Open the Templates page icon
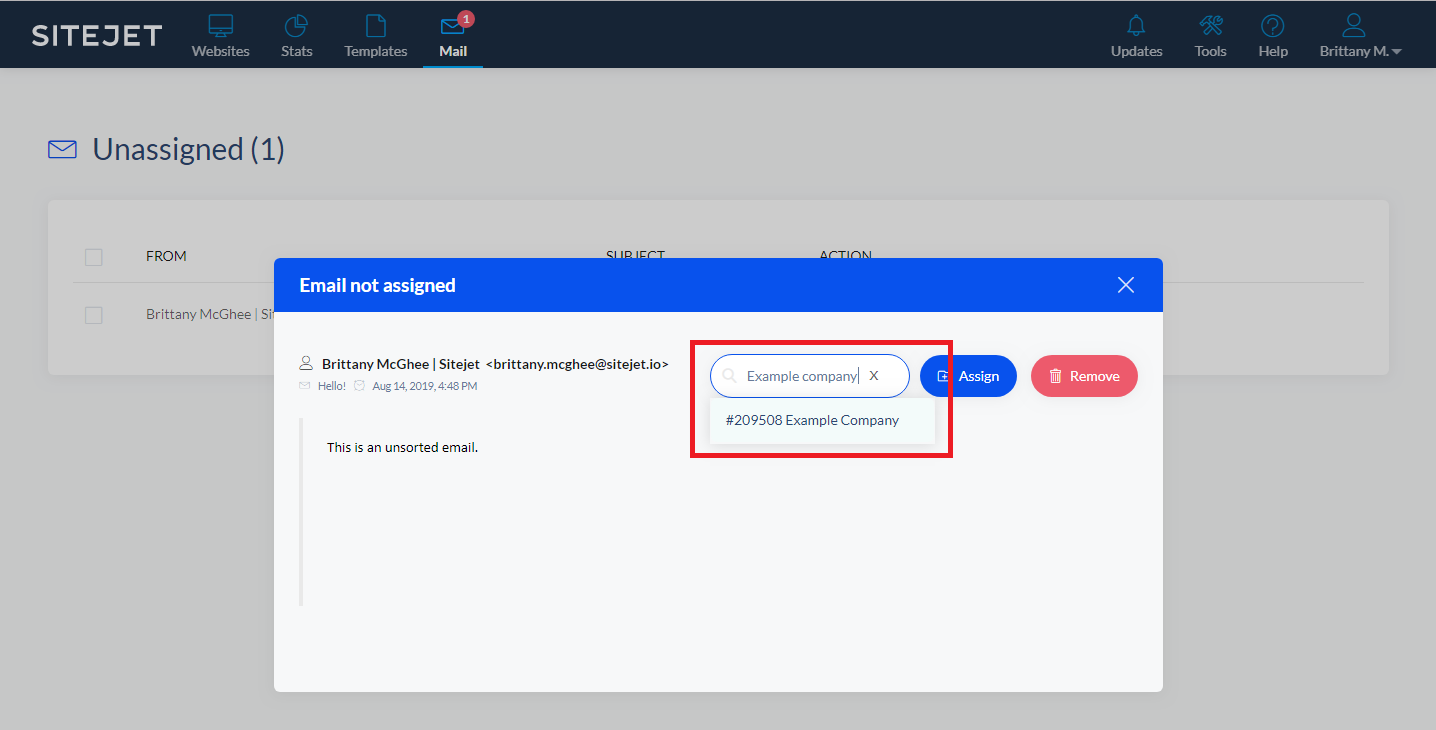1436x730 pixels. tap(375, 27)
